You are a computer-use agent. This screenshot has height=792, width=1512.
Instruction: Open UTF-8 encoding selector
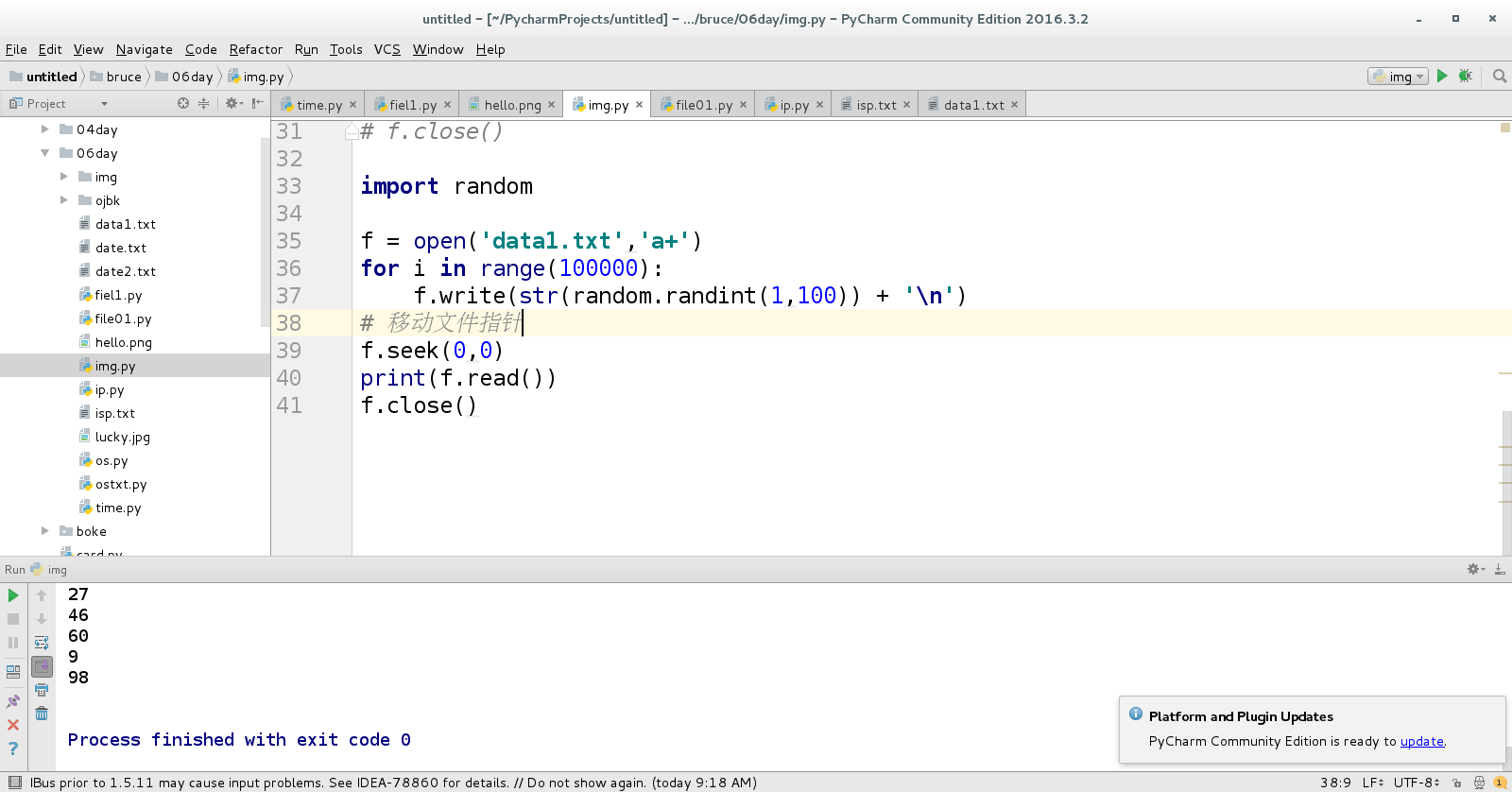tap(1417, 783)
